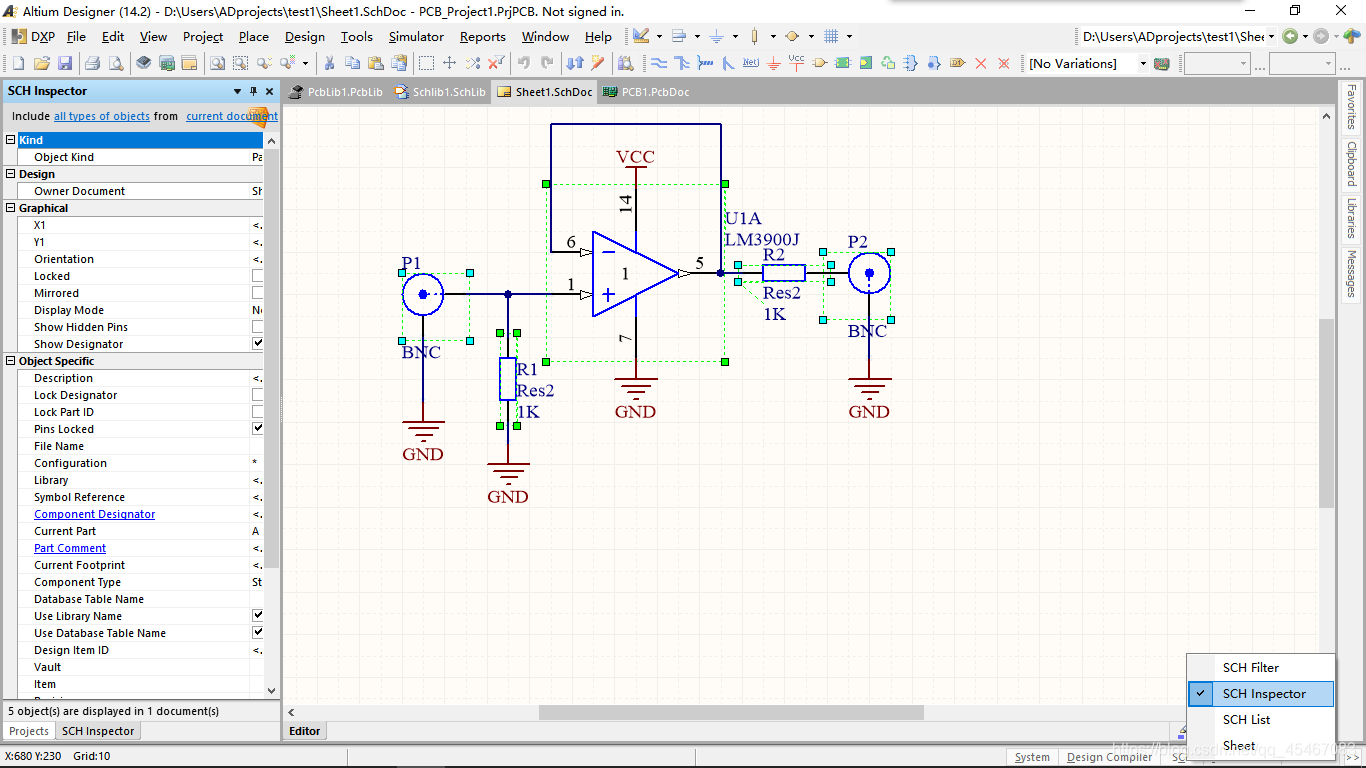Click the Open folder icon
The image size is (1366, 768).
pyautogui.click(x=42, y=63)
